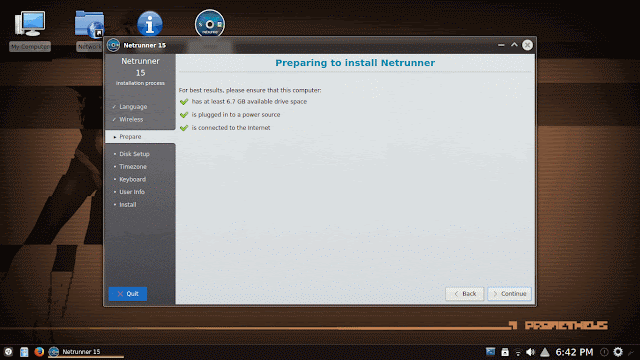Click 'is connected to the Internet' text
640x360 pixels.
tap(231, 128)
